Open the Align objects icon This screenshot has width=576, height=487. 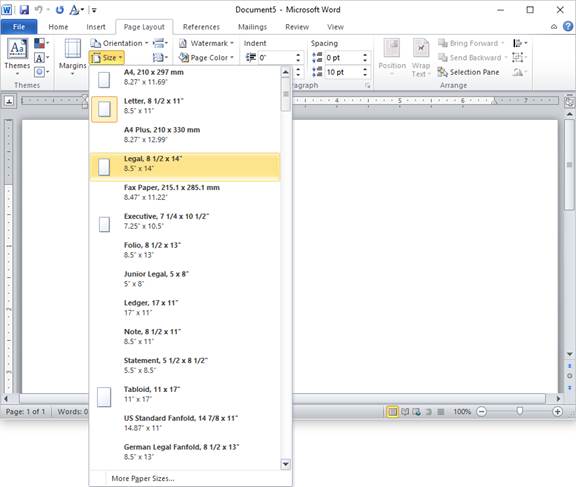pyautogui.click(x=520, y=43)
